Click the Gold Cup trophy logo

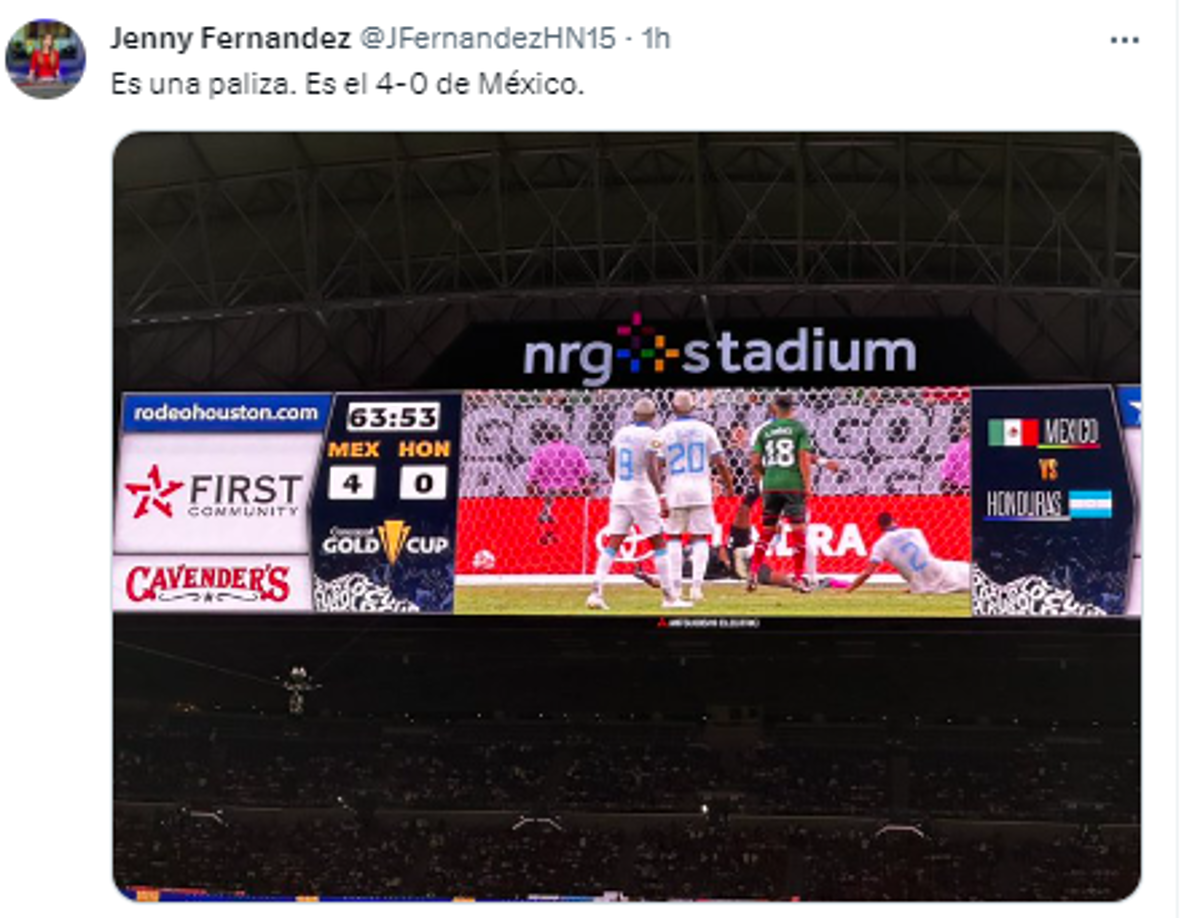[x=393, y=542]
